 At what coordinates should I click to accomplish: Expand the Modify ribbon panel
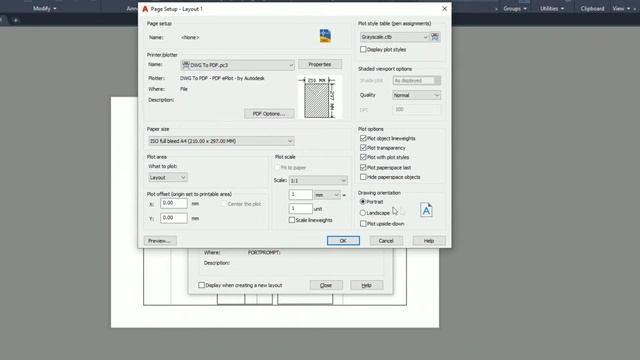[x=44, y=8]
